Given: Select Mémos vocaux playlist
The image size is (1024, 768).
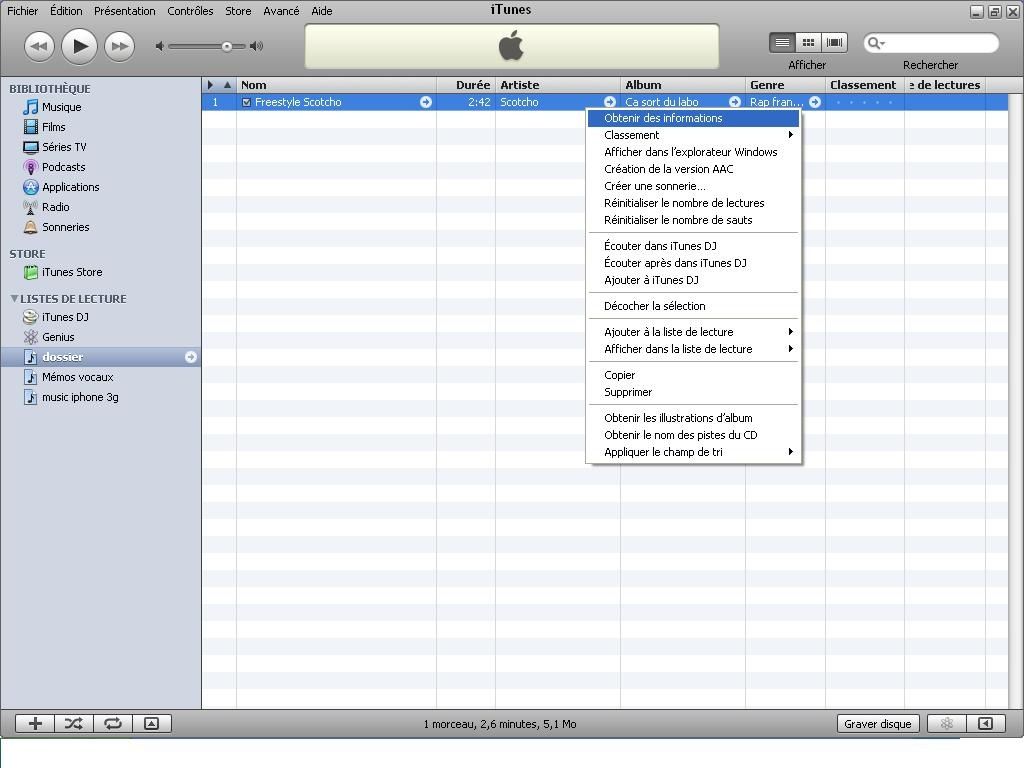Looking at the screenshot, I should point(77,377).
